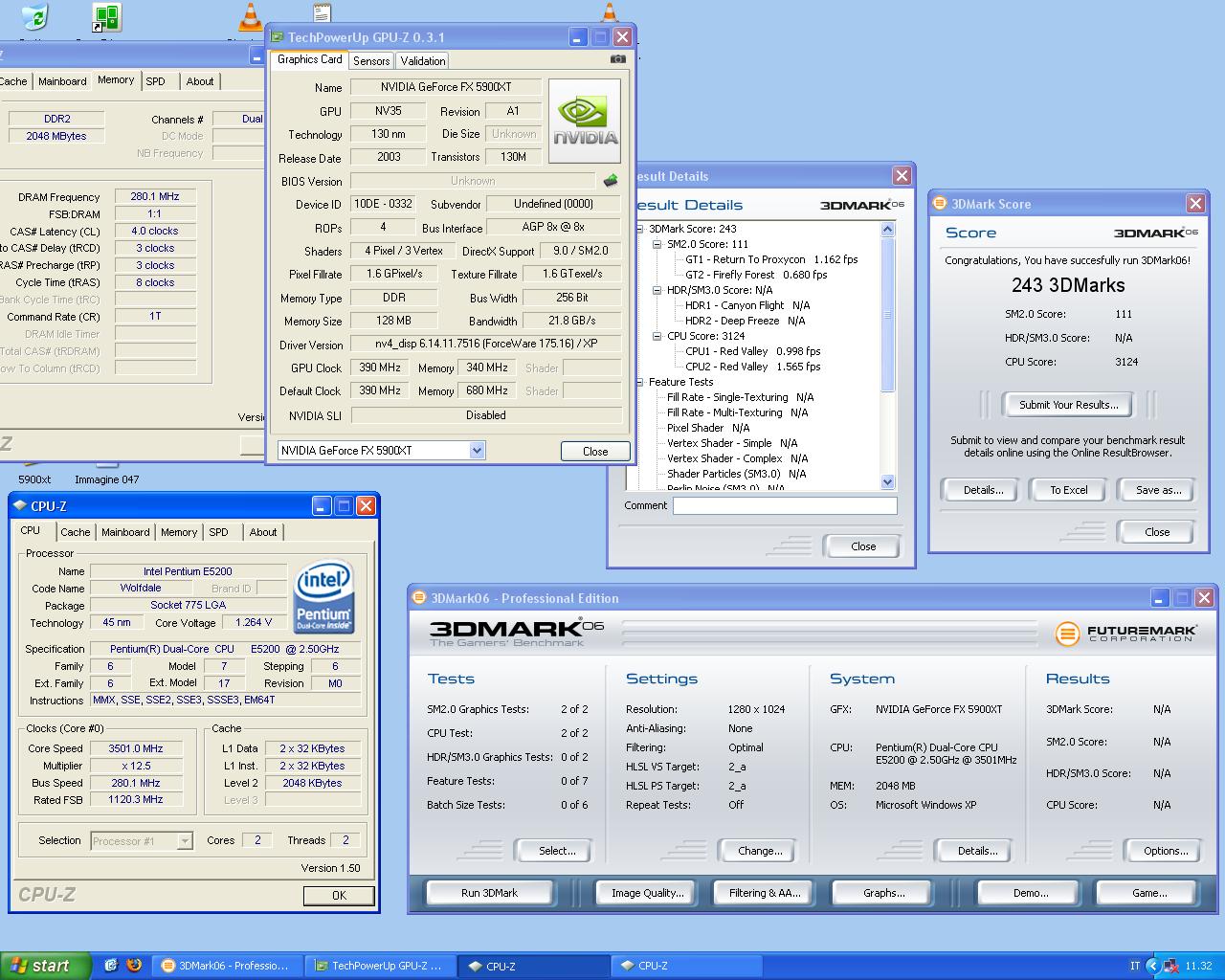
Task: Click Result Details scrollbar up arrow
Action: pyautogui.click(x=887, y=229)
